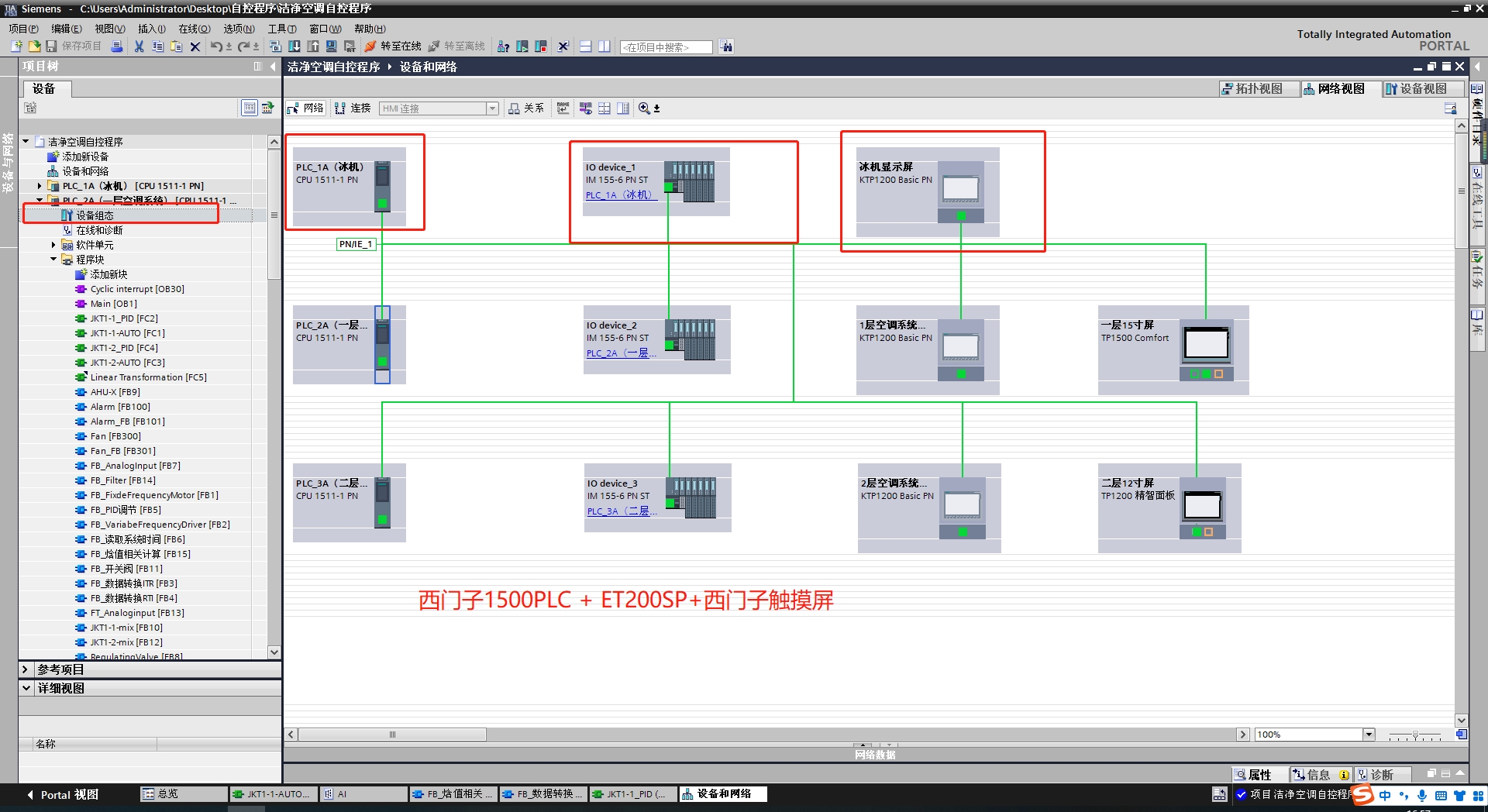Click the zoom magnifier icon in network toolbar
The width and height of the screenshot is (1488, 812).
[x=645, y=108]
